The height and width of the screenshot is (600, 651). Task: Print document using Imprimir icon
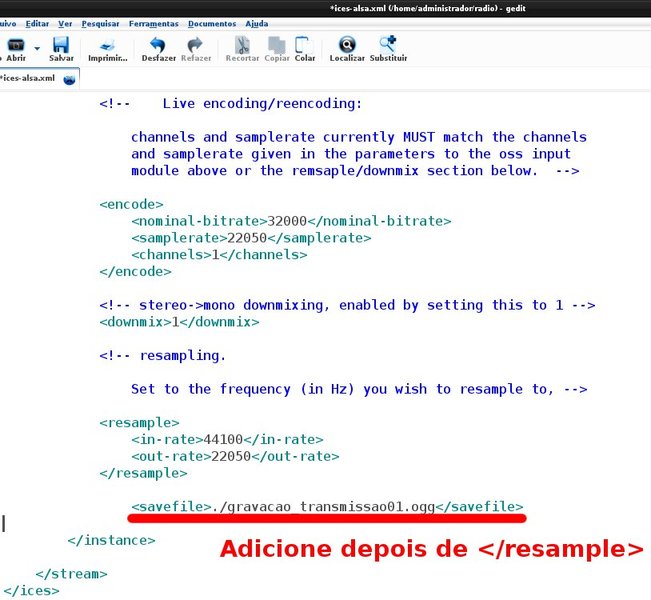[107, 46]
